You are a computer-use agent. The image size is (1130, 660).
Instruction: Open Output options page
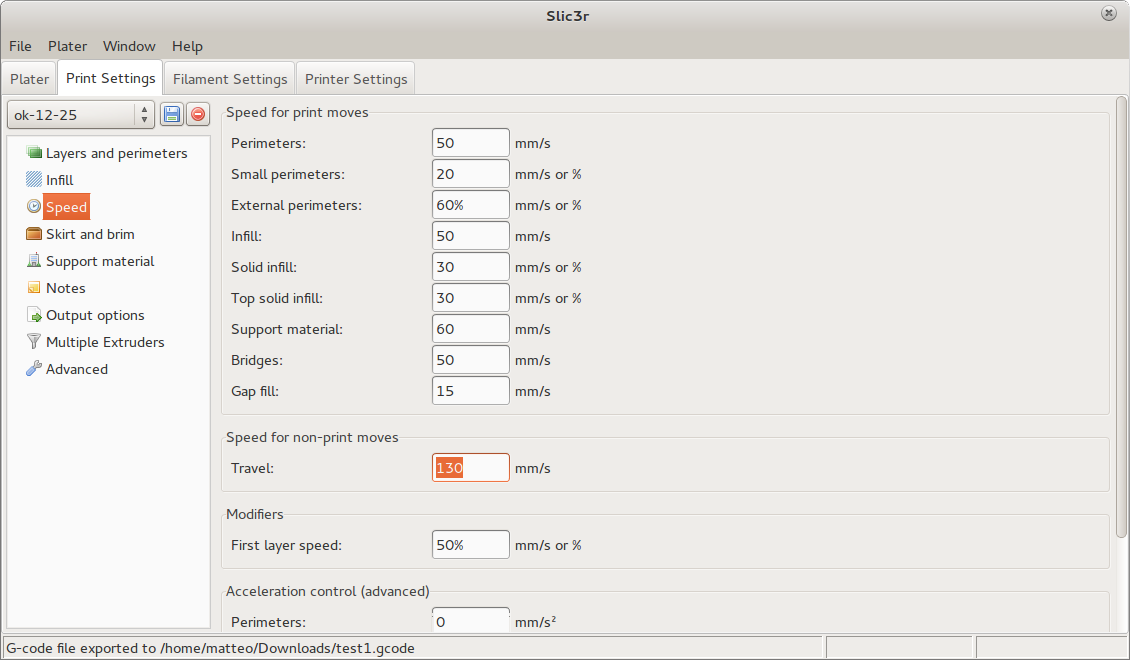95,315
